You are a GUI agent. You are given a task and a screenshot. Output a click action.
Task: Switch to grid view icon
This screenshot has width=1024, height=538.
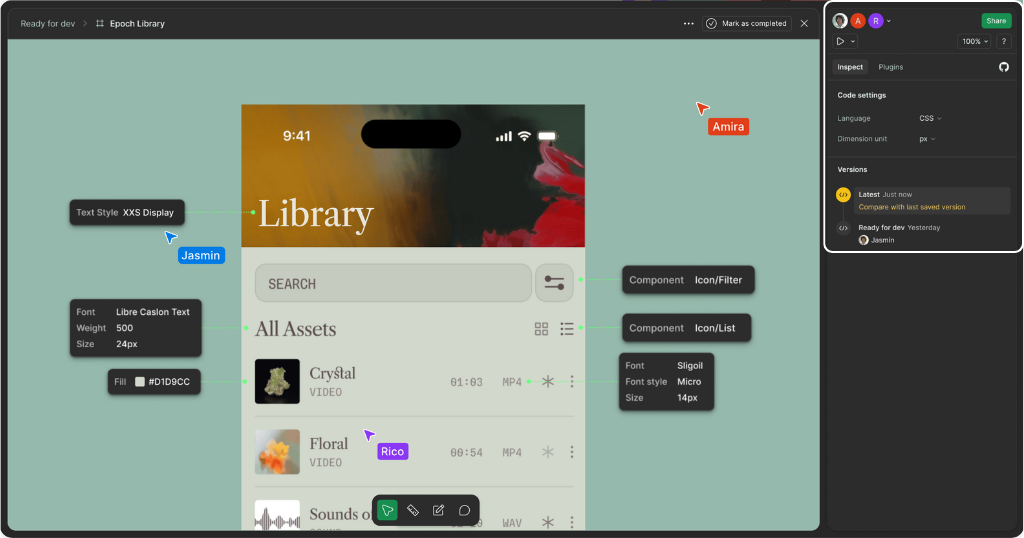[x=541, y=329]
